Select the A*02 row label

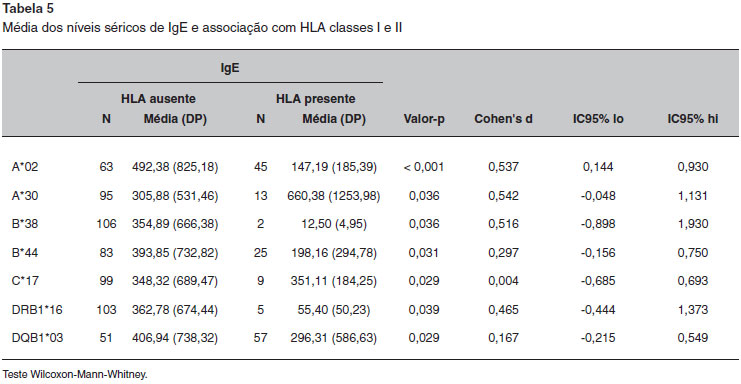pos(25,167)
